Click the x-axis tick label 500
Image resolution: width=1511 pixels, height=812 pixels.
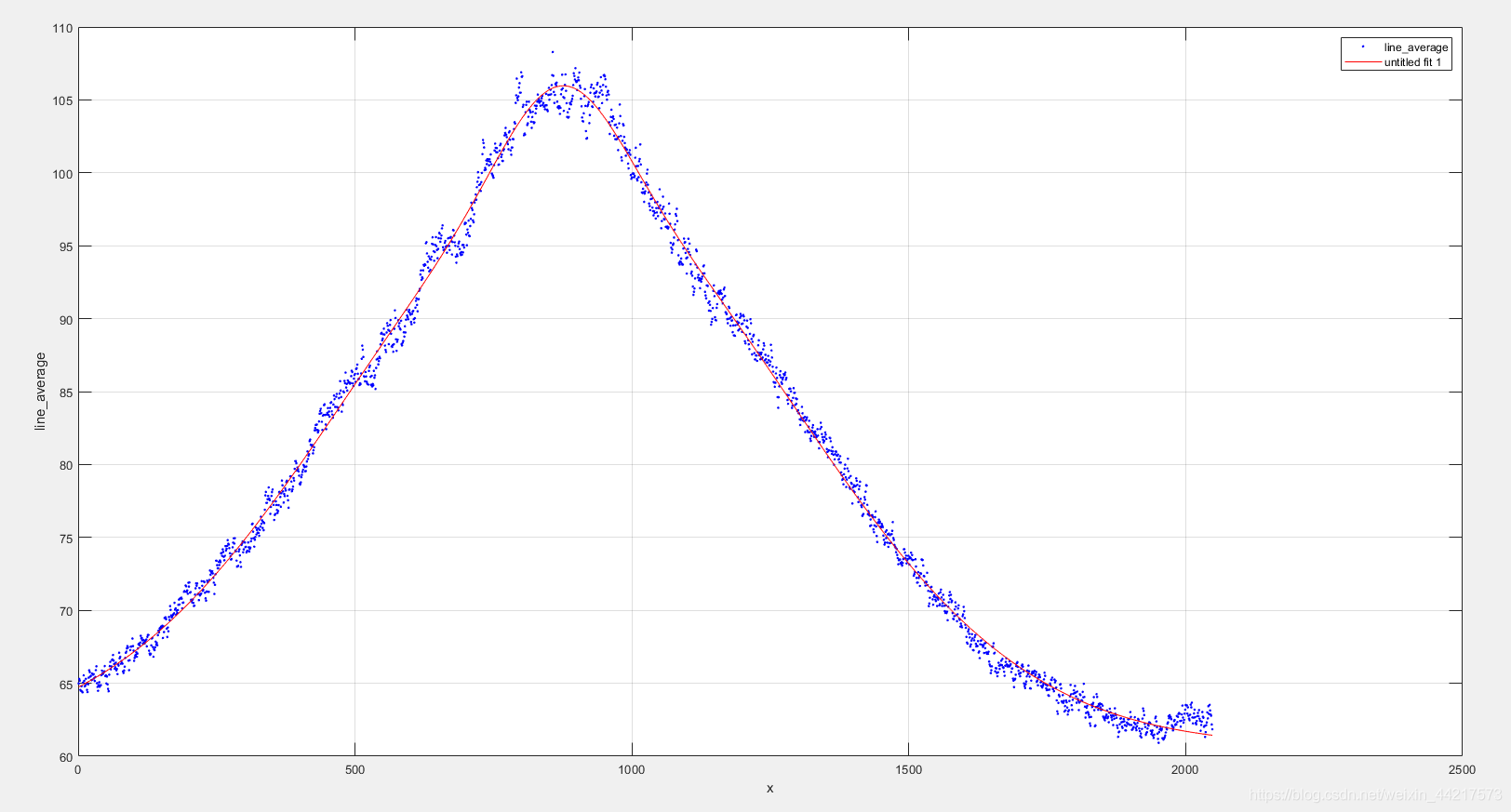tap(354, 769)
